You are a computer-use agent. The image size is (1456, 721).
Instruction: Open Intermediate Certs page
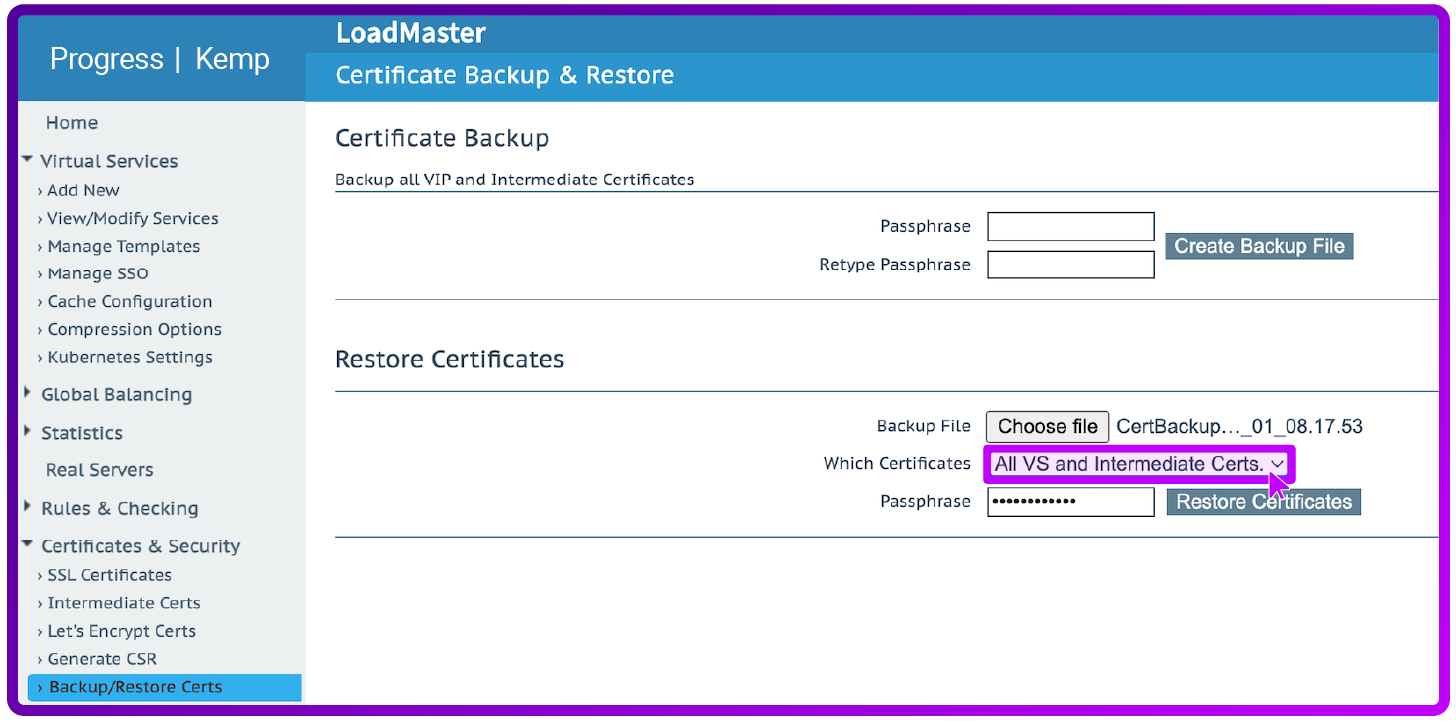[123, 603]
